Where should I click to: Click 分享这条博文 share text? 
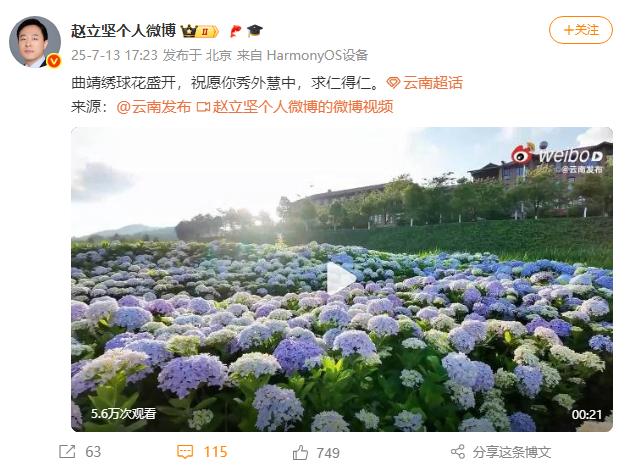[x=511, y=452]
